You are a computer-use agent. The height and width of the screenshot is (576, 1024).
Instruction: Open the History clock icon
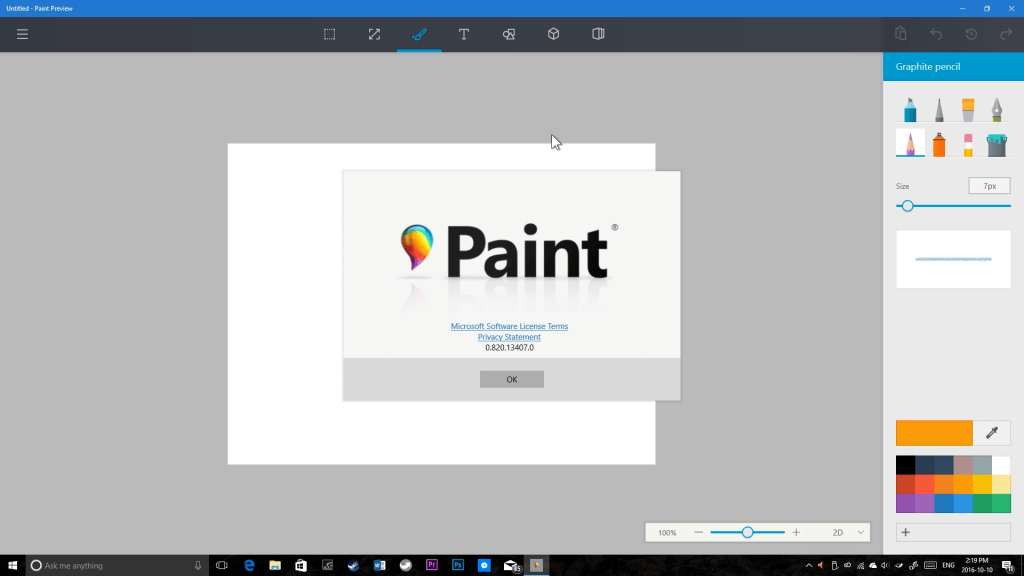(971, 34)
